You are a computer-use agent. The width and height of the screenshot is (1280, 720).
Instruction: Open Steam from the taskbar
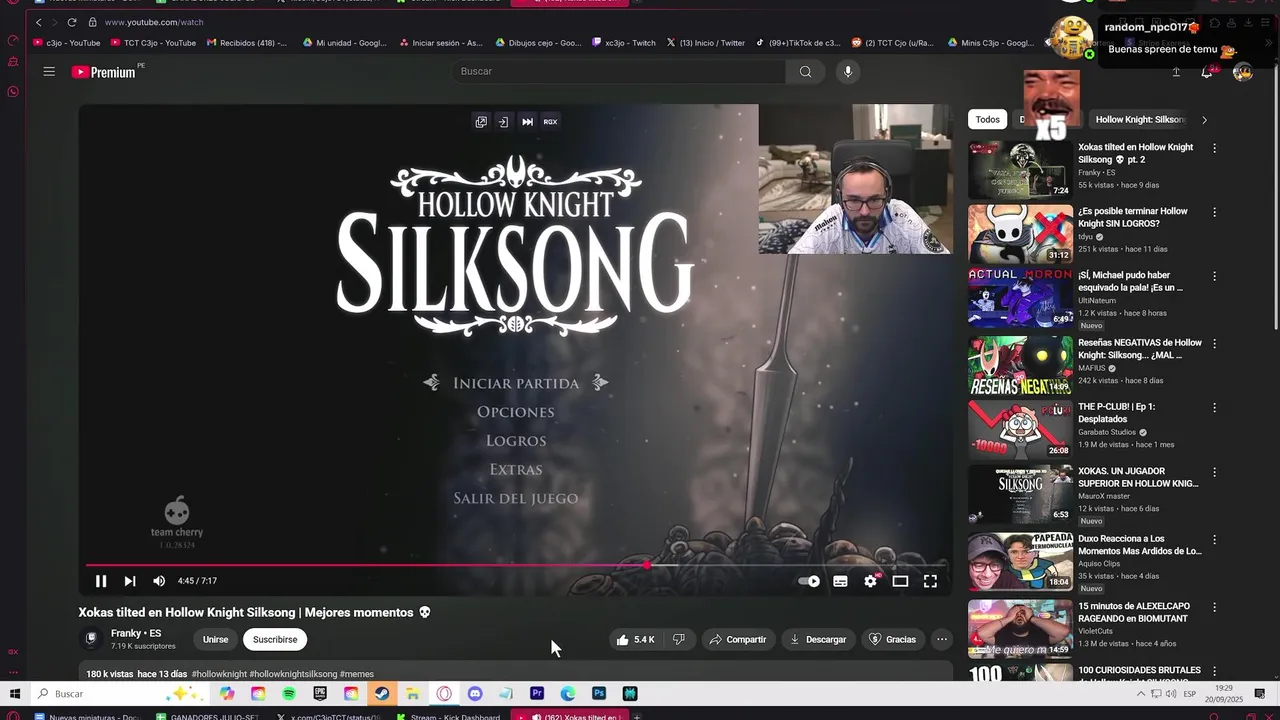(382, 694)
